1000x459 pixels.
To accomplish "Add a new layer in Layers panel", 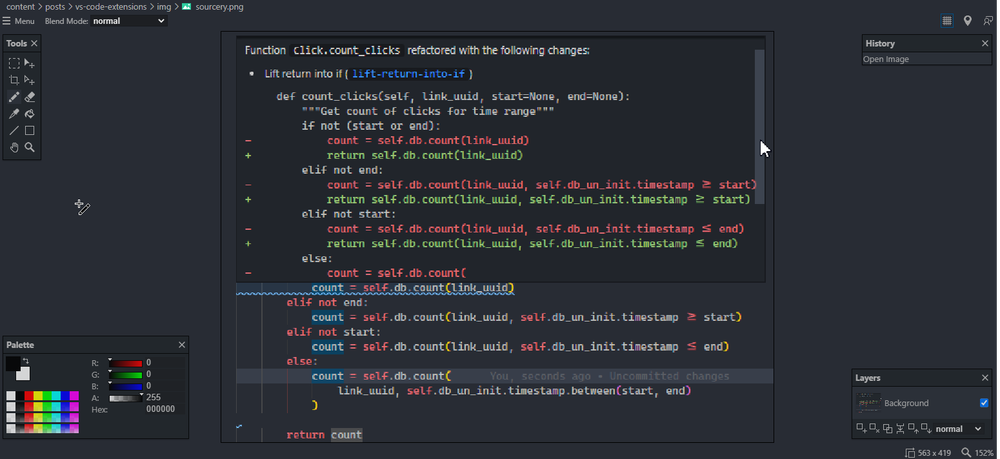I will pos(862,428).
